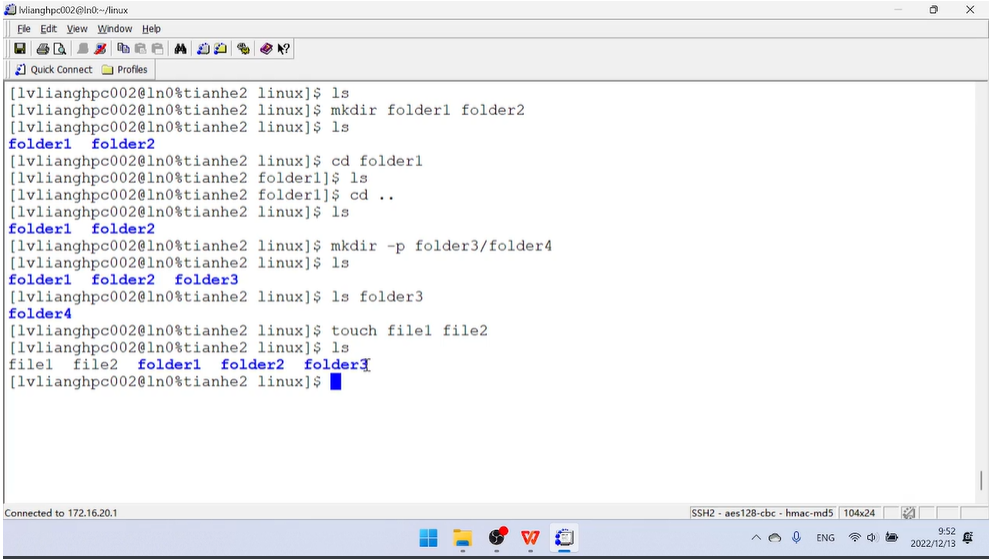
Task: Click the 'mkdir -p folder3/folder4' command
Action: pyautogui.click(x=442, y=245)
